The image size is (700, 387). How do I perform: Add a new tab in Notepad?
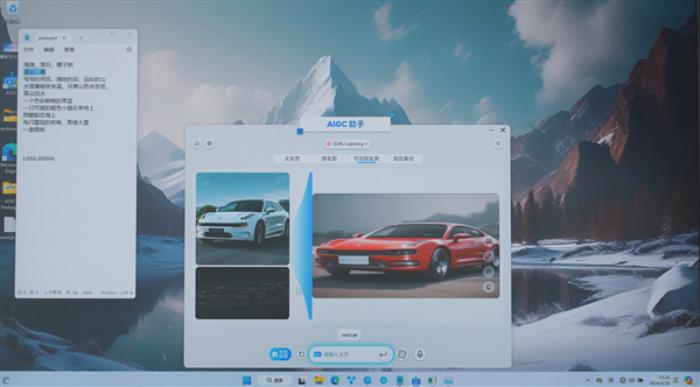[x=80, y=37]
